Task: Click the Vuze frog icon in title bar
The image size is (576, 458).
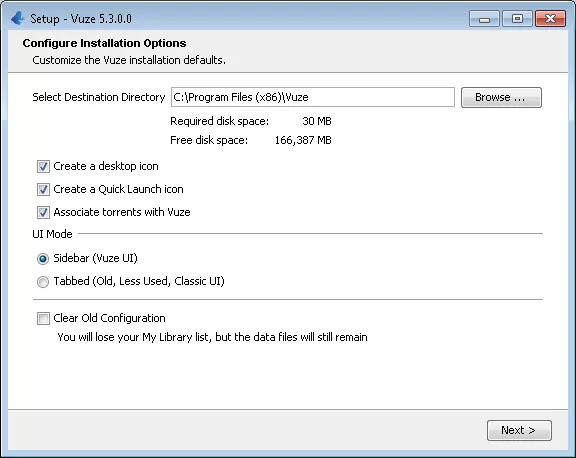Action: (x=18, y=18)
